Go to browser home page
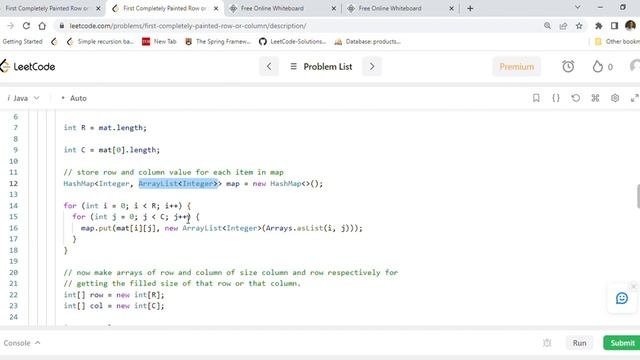The image size is (640, 360). coord(42,26)
